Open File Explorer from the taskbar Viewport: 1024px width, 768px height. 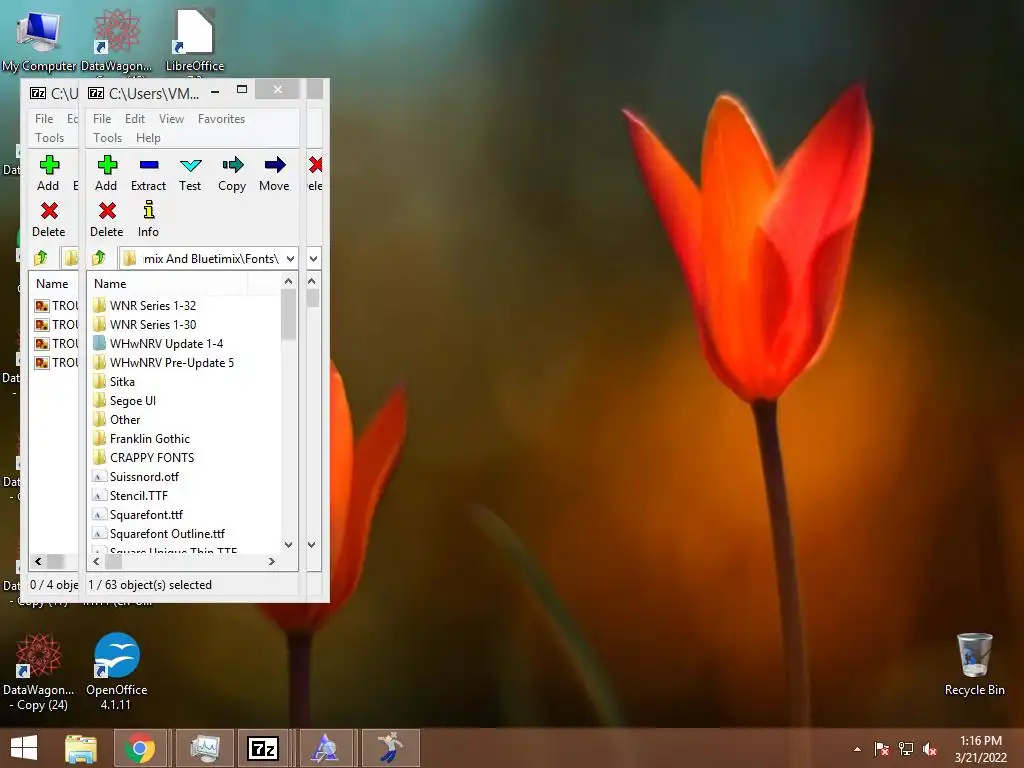(x=81, y=748)
